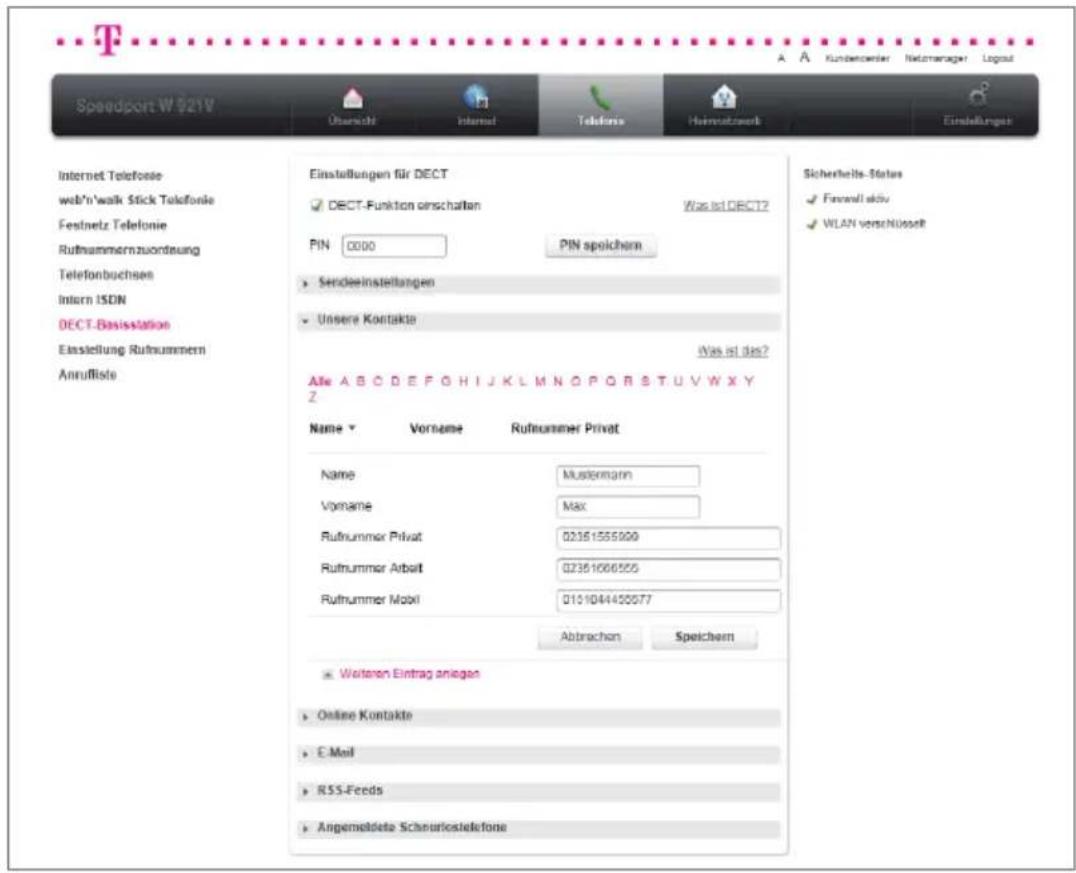1076x873 pixels.
Task: Click the Rufnummer Privat input field
Action: pyautogui.click(x=668, y=538)
